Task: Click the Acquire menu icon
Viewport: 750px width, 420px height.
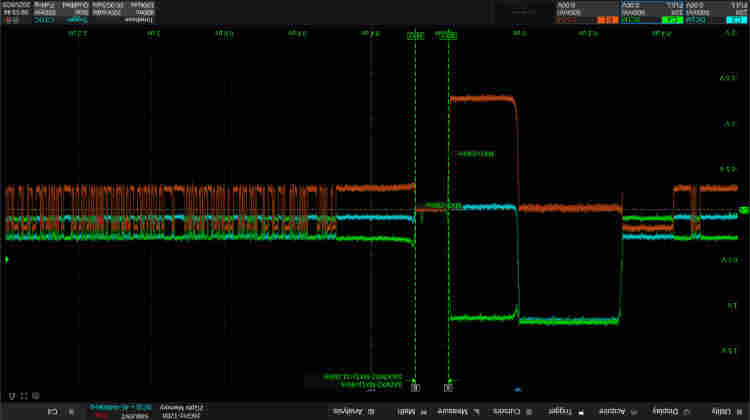Action: point(632,411)
